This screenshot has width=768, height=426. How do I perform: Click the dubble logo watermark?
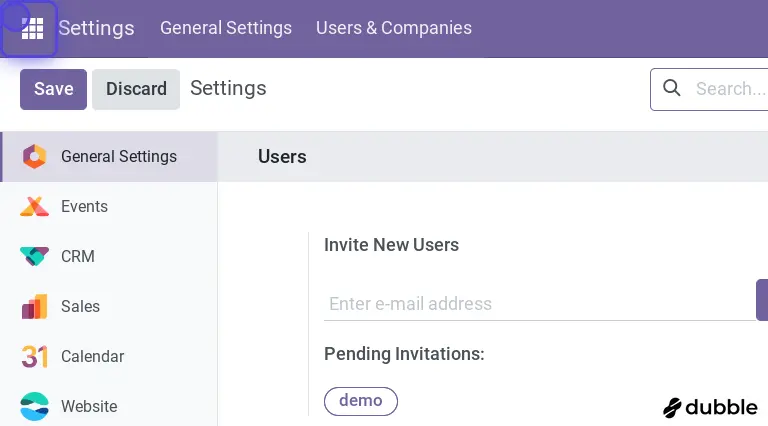[710, 407]
